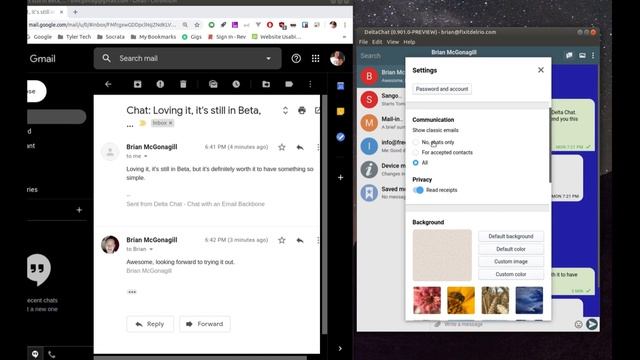Open Delta Chat File menu
Screen dimensions: 640x360
pos(363,42)
